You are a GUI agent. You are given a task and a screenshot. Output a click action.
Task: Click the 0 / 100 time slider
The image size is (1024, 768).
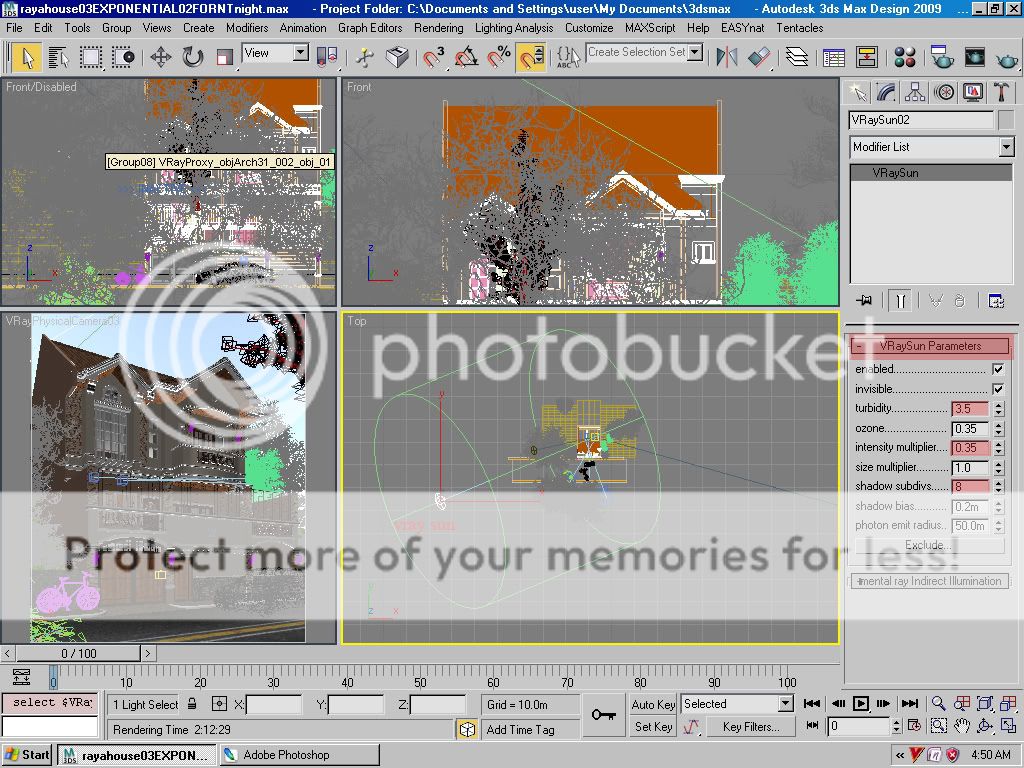pyautogui.click(x=78, y=653)
